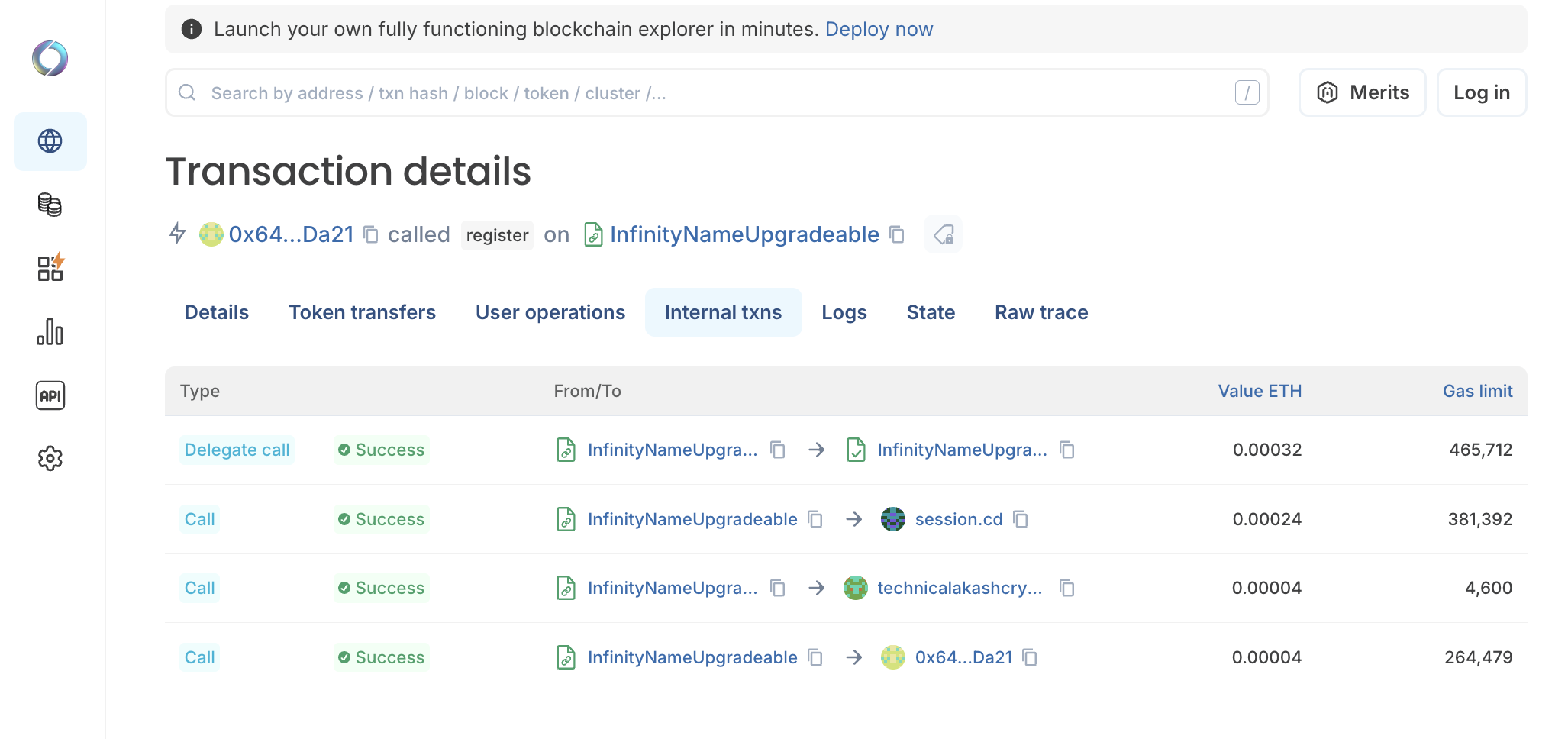Viewport: 1568px width, 739px height.
Task: Click the Log in button
Action: (1482, 92)
